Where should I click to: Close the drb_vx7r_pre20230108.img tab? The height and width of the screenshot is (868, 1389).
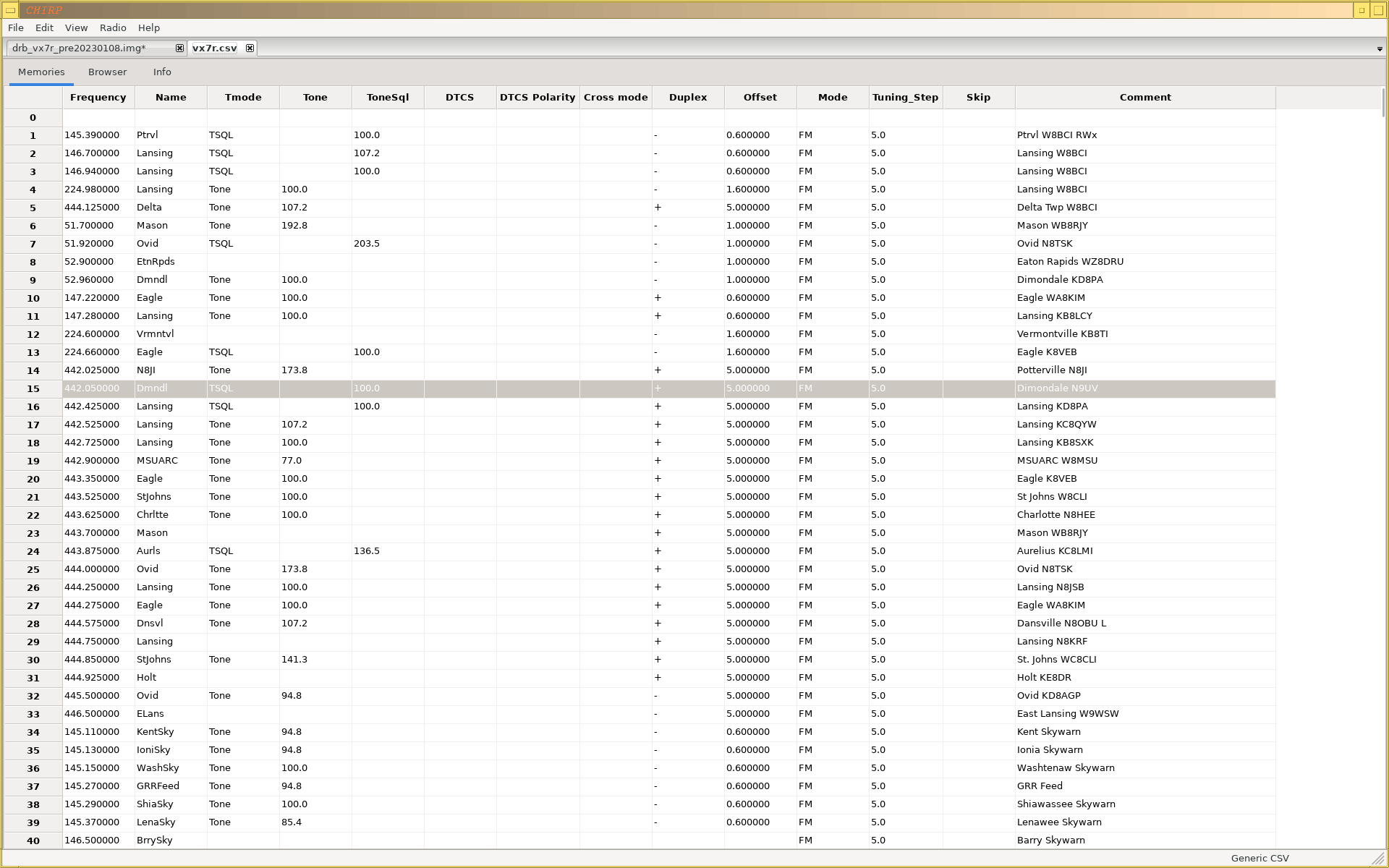click(179, 48)
